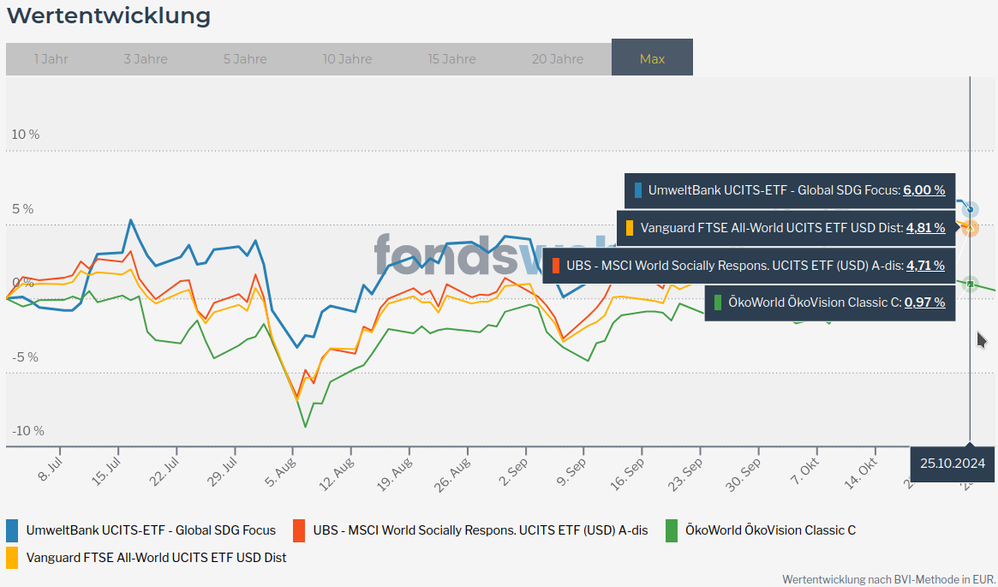
Task: Click the 4,71 % UBS tooltip value
Action: [x=925, y=266]
